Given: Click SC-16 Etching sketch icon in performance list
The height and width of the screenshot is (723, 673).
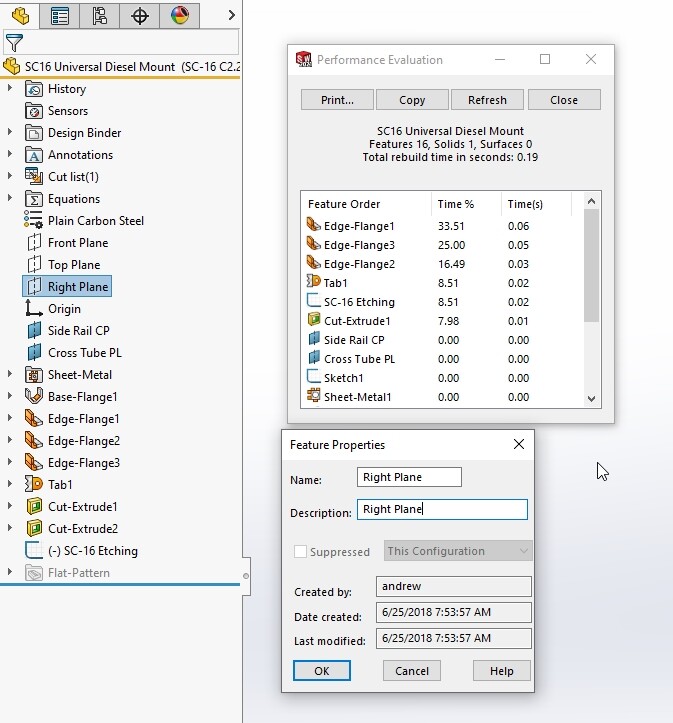Looking at the screenshot, I should pos(313,300).
